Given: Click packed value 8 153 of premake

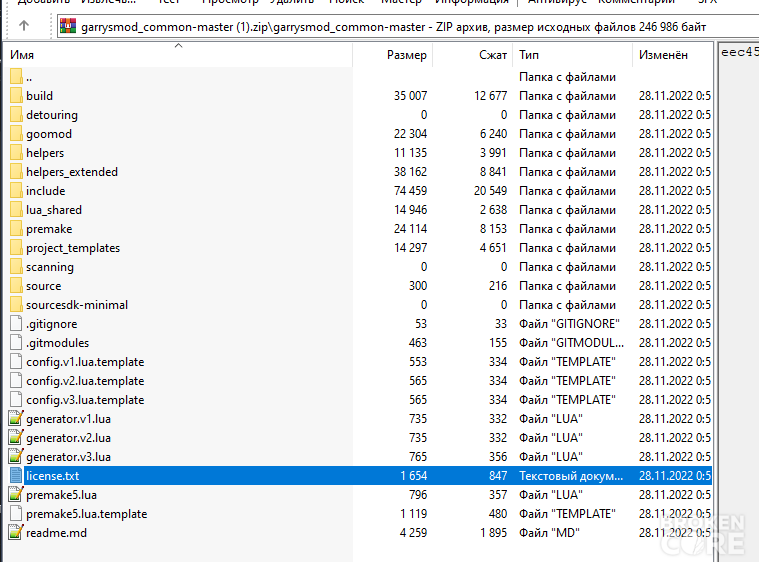Looking at the screenshot, I should coord(493,228).
